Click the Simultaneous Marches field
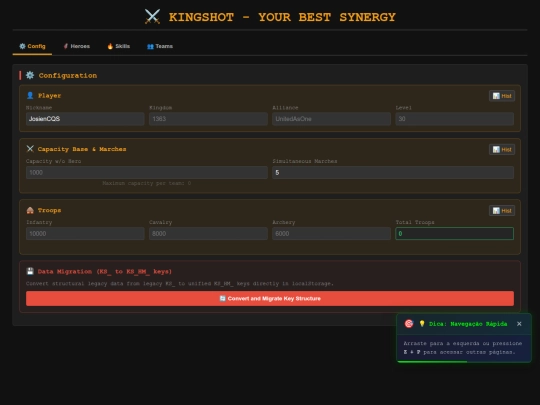The width and height of the screenshot is (540, 405). click(393, 173)
